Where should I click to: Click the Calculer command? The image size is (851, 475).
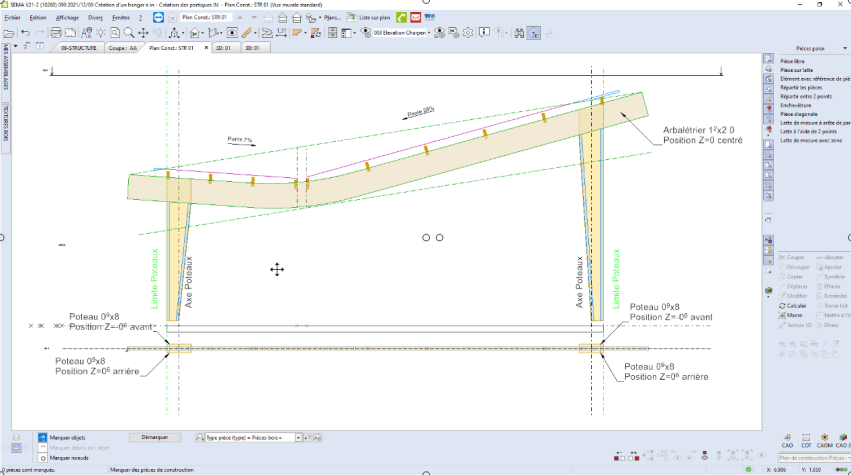796,305
